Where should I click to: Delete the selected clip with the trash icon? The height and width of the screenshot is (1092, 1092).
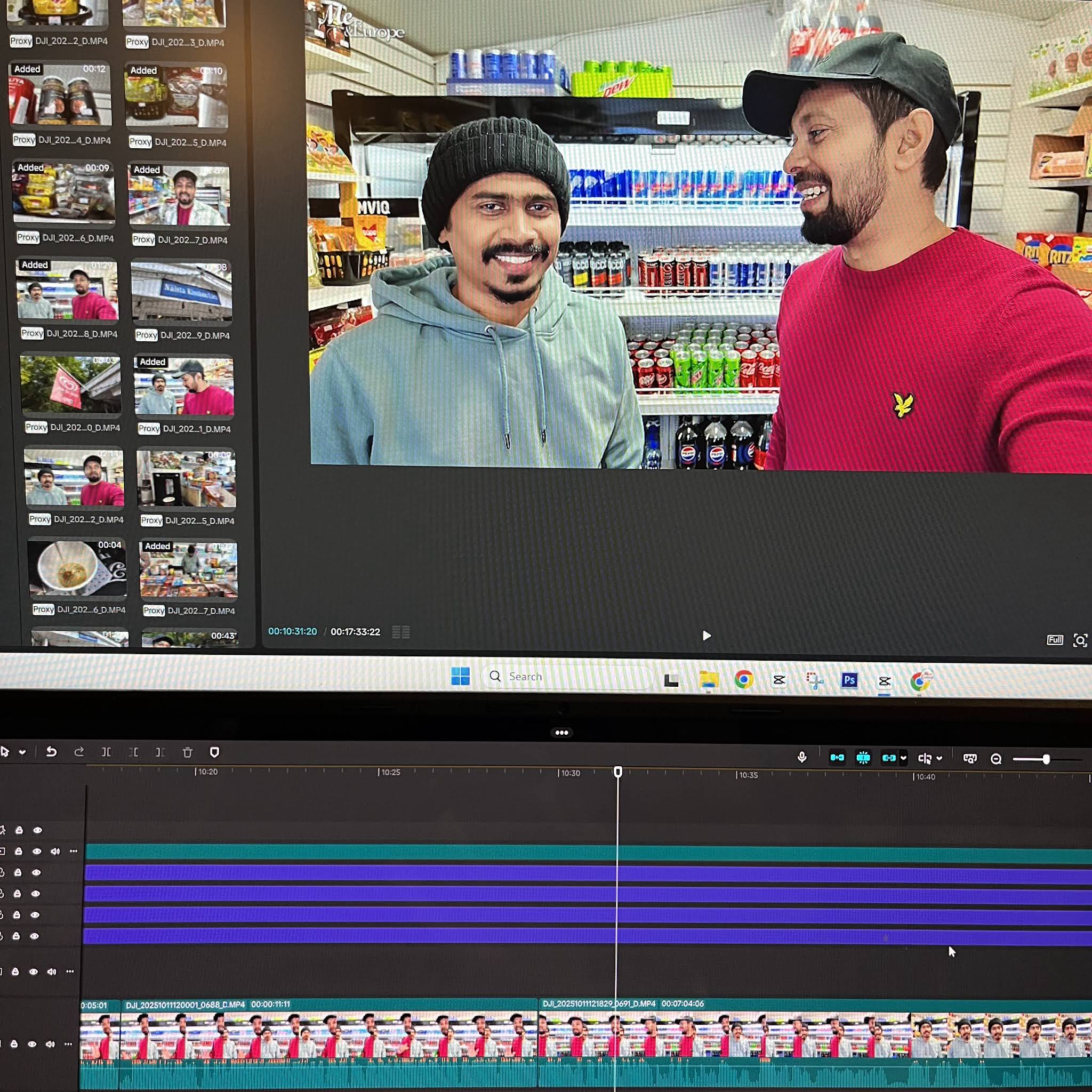point(188,752)
